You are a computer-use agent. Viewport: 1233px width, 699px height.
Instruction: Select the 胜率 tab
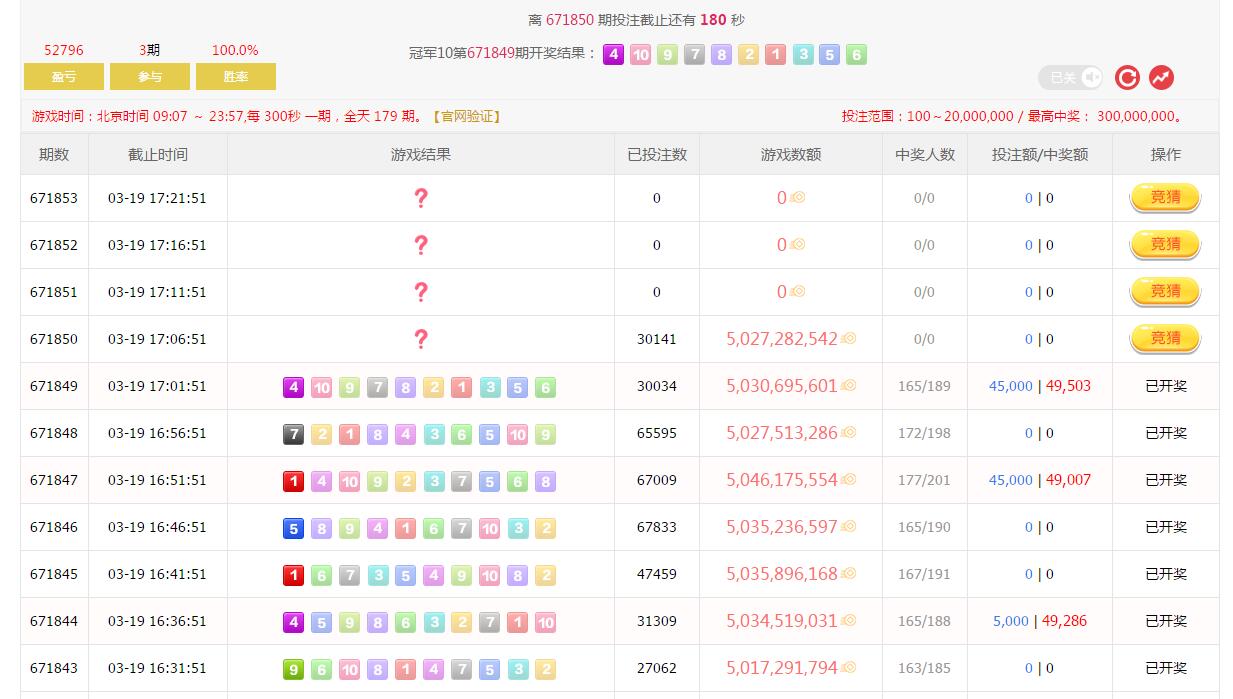236,77
